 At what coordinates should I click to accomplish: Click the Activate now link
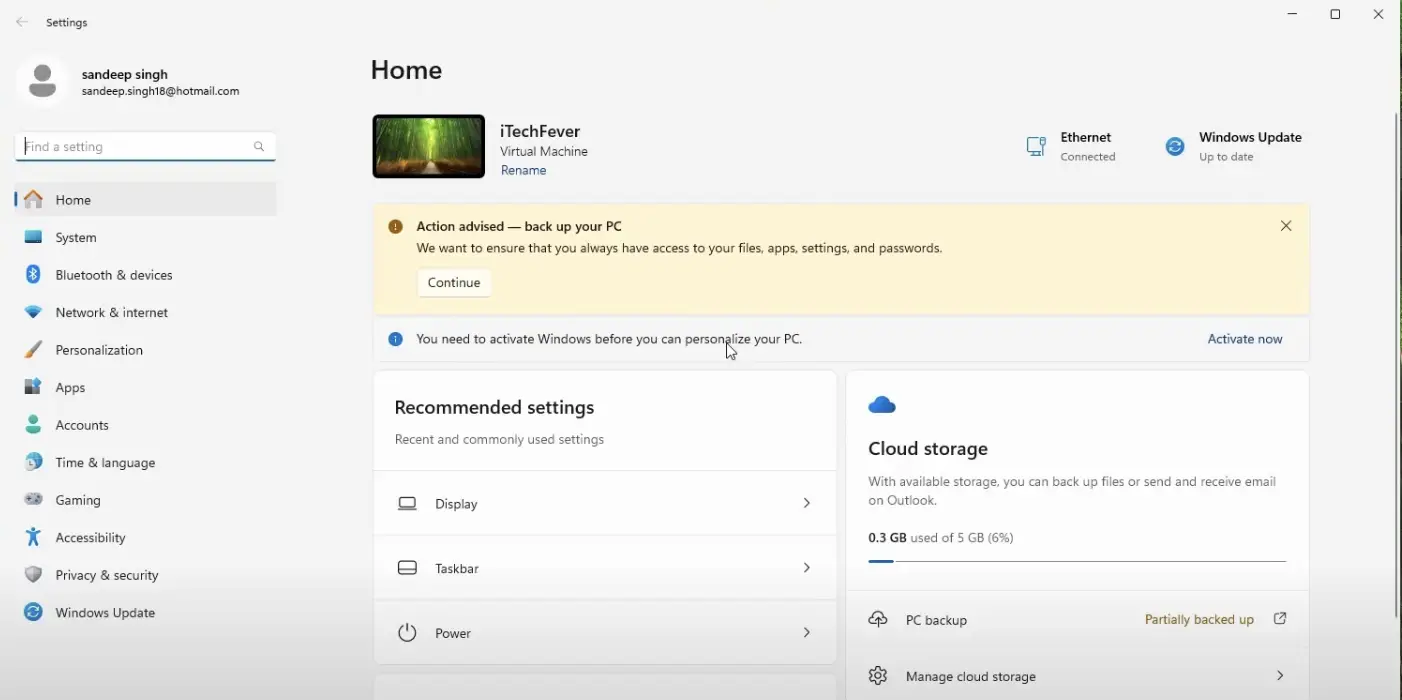(1245, 339)
